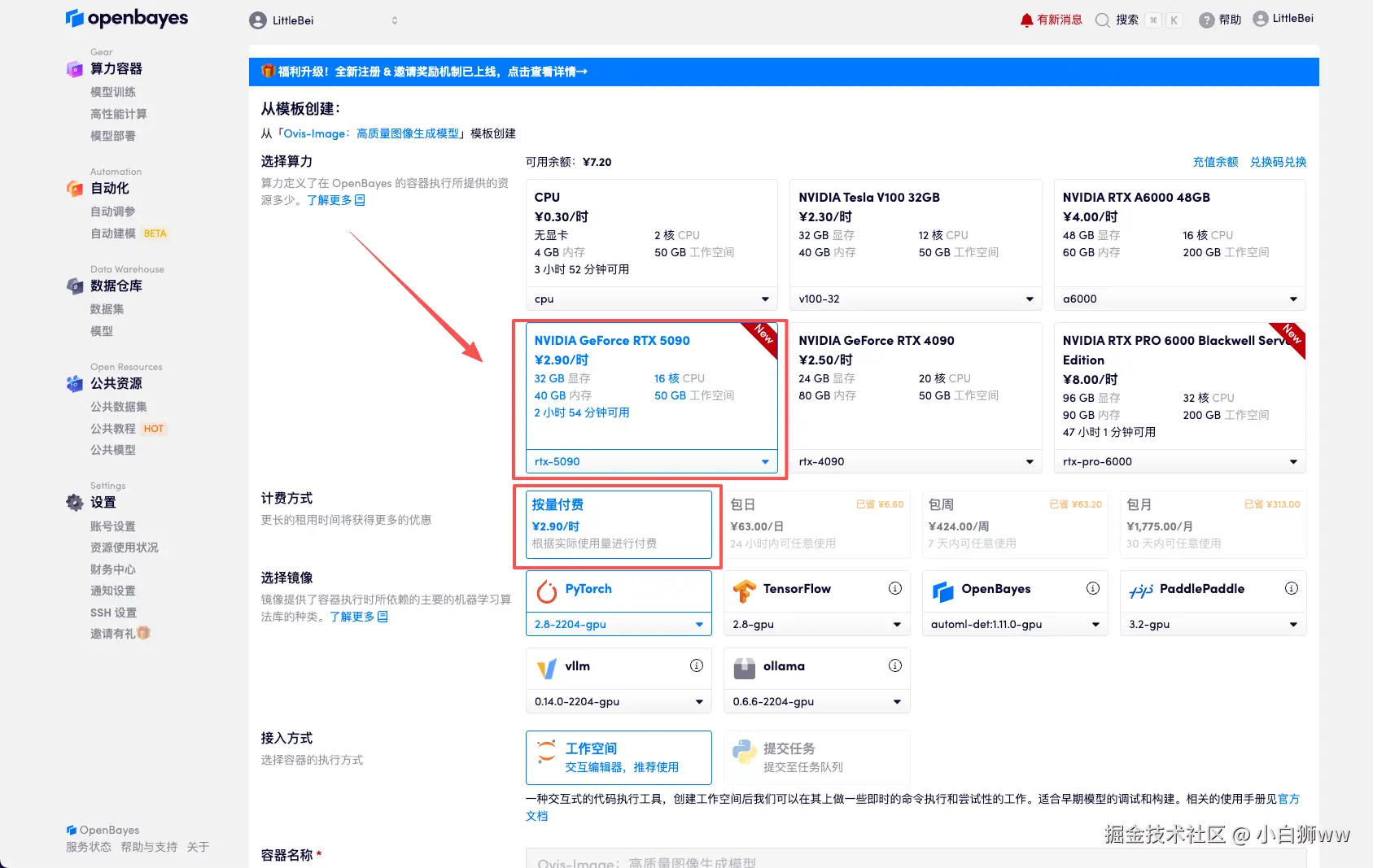Open the v100-32 dropdown
1373x868 pixels.
point(916,299)
